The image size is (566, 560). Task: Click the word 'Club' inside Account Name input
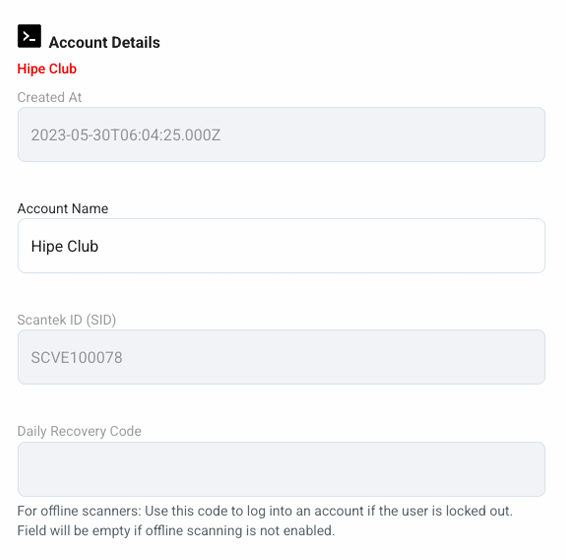tap(83, 246)
